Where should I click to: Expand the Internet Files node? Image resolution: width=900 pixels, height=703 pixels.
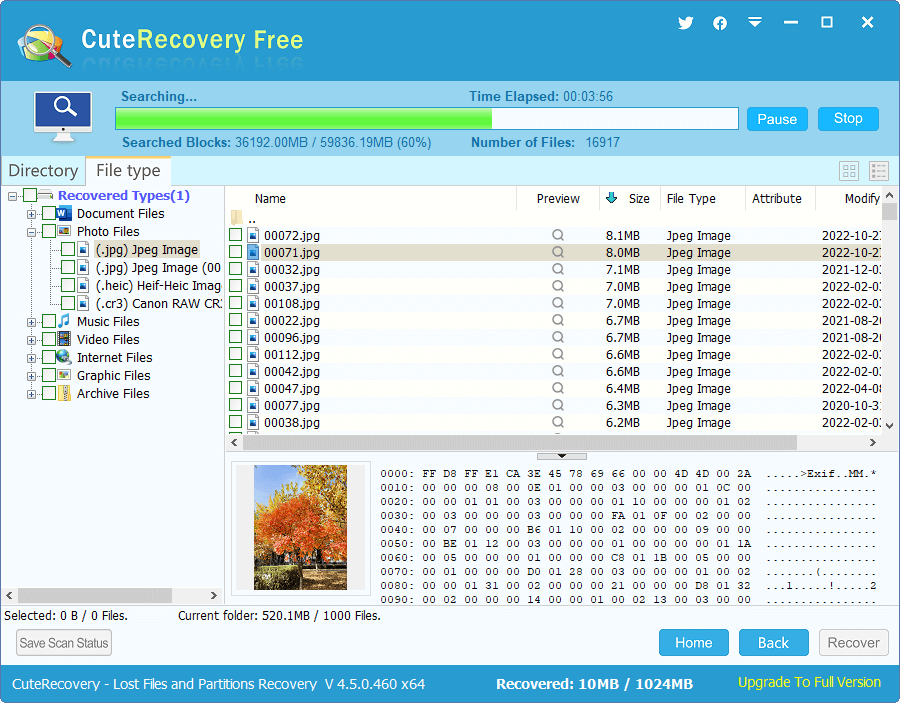pyautogui.click(x=31, y=358)
